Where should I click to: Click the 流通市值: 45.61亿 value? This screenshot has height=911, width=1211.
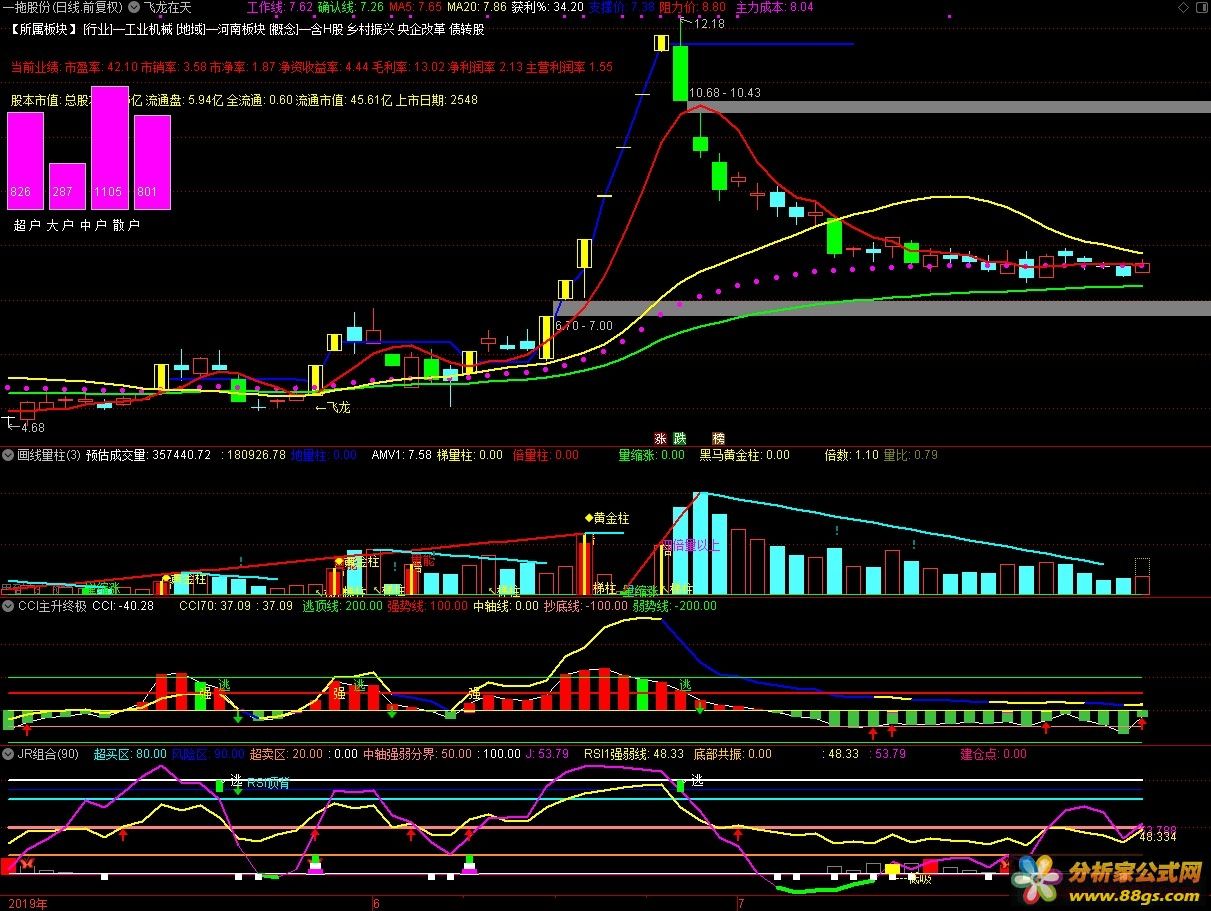[346, 100]
